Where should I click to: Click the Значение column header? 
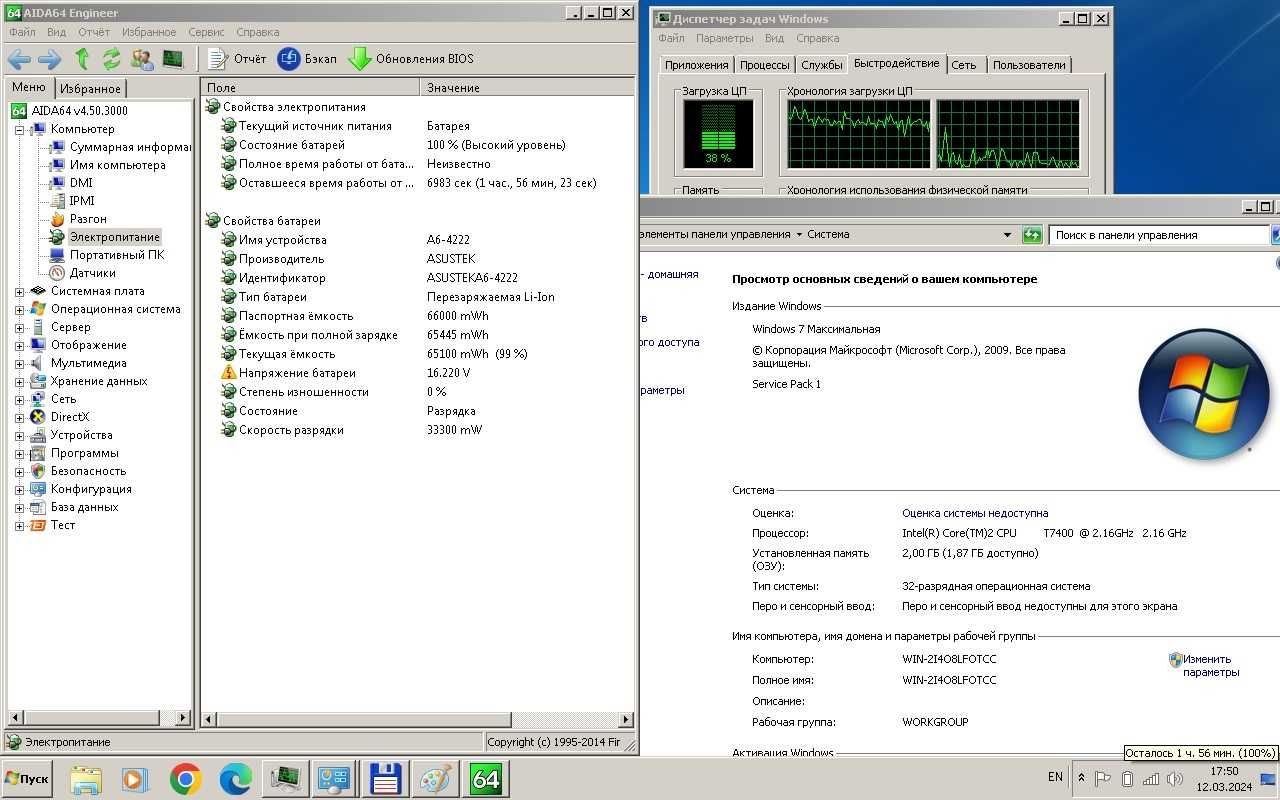527,88
